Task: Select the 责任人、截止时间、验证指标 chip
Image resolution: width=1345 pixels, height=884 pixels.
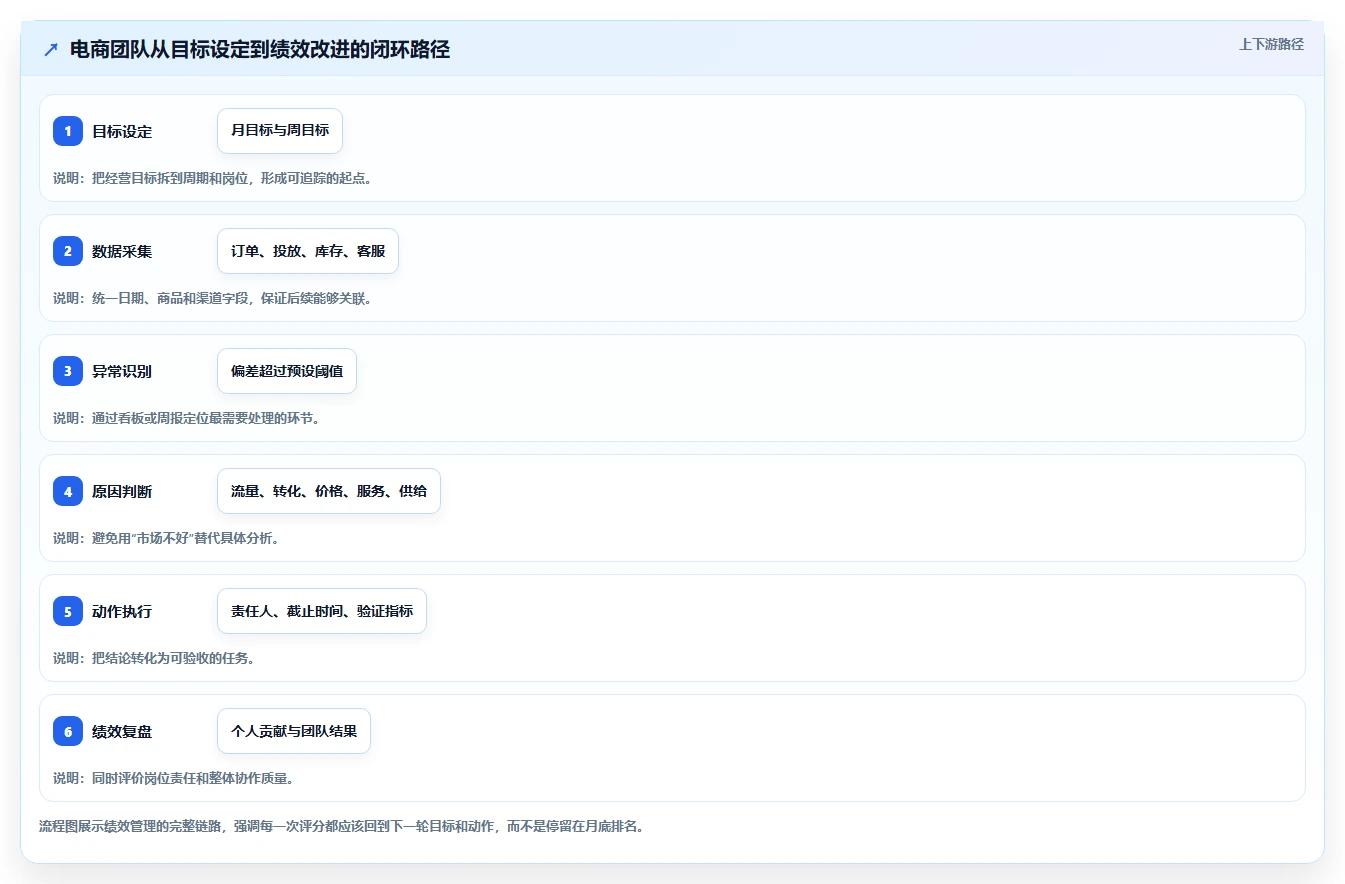Action: pyautogui.click(x=322, y=611)
